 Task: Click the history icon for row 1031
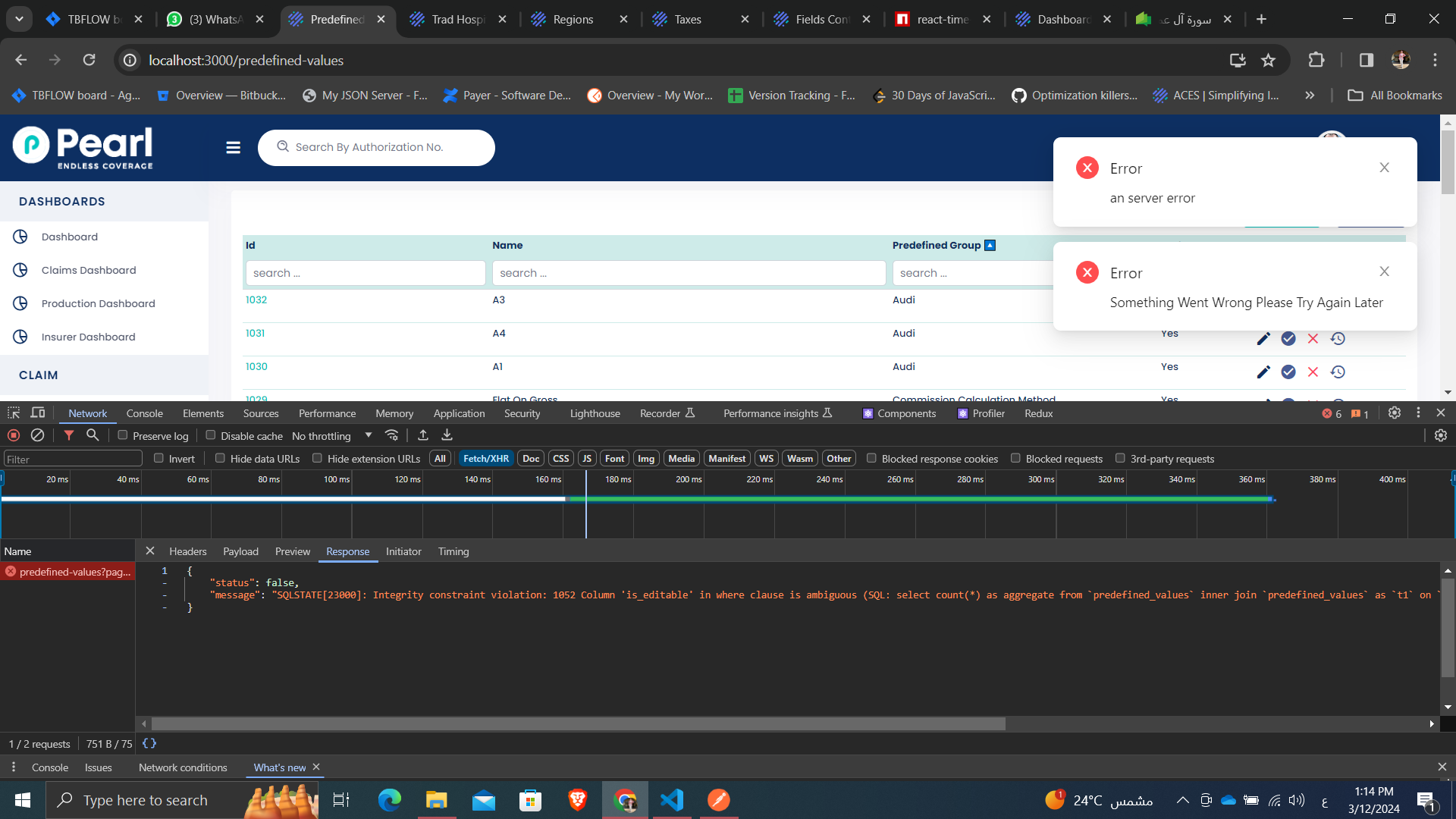(1338, 339)
